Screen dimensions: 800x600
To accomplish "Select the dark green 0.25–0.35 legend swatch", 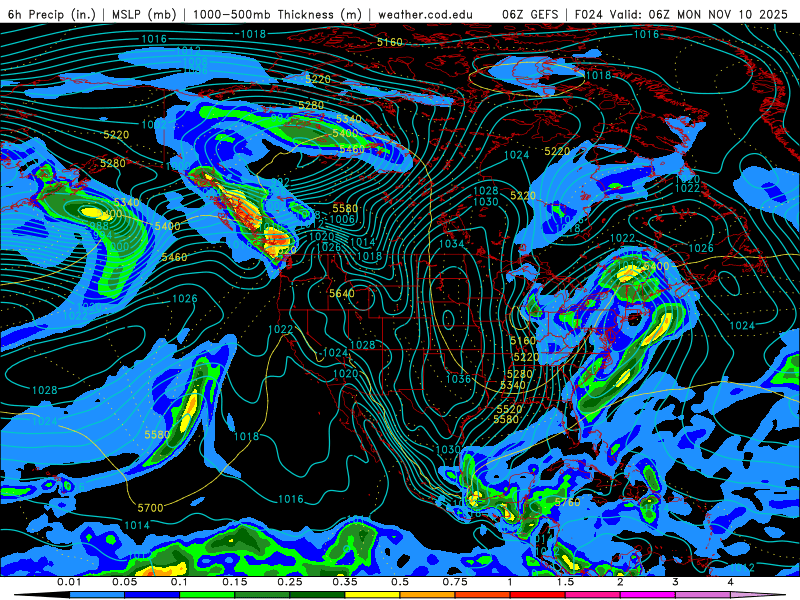I will [317, 595].
